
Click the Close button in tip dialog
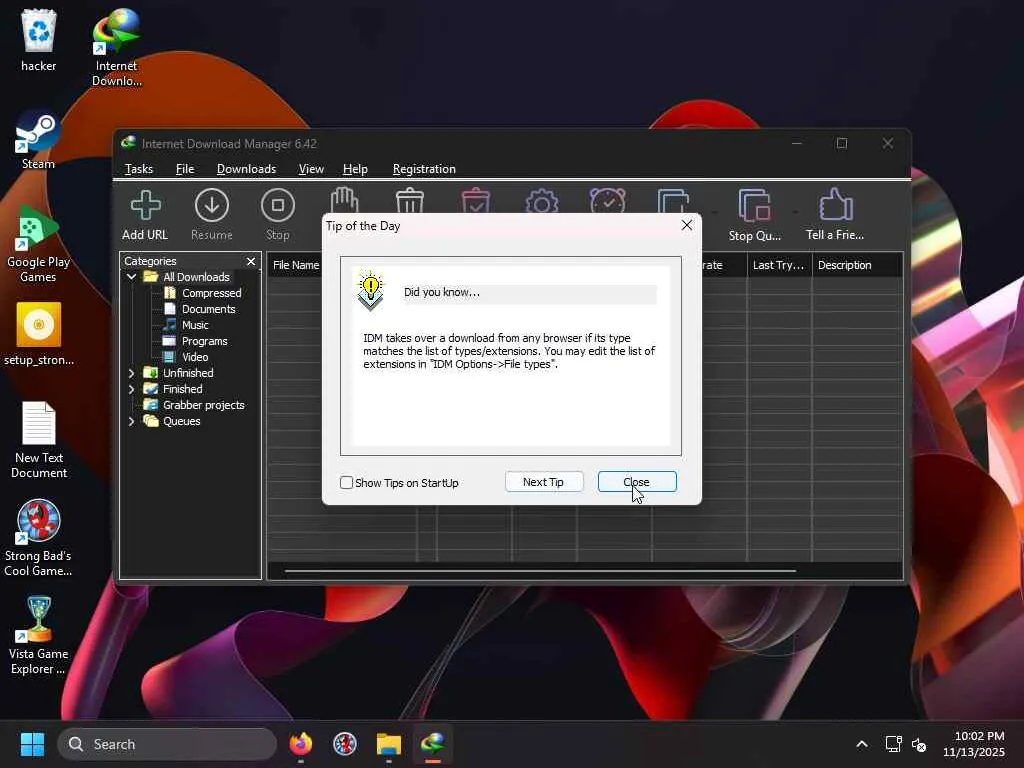tap(637, 482)
